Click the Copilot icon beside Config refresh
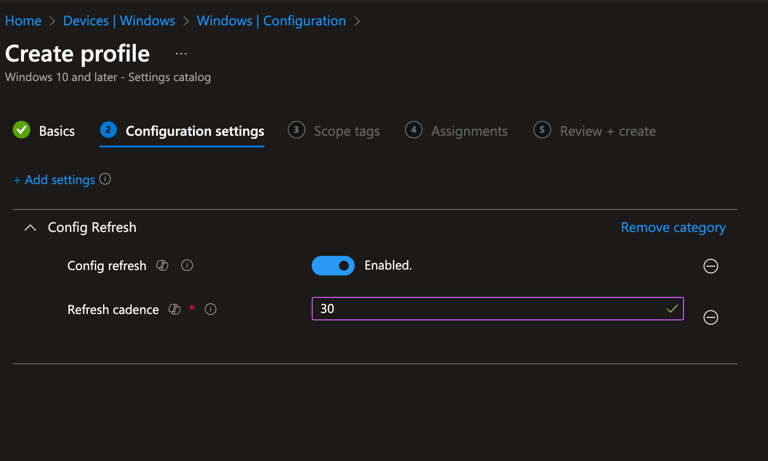This screenshot has height=461, width=768. pyautogui.click(x=162, y=266)
